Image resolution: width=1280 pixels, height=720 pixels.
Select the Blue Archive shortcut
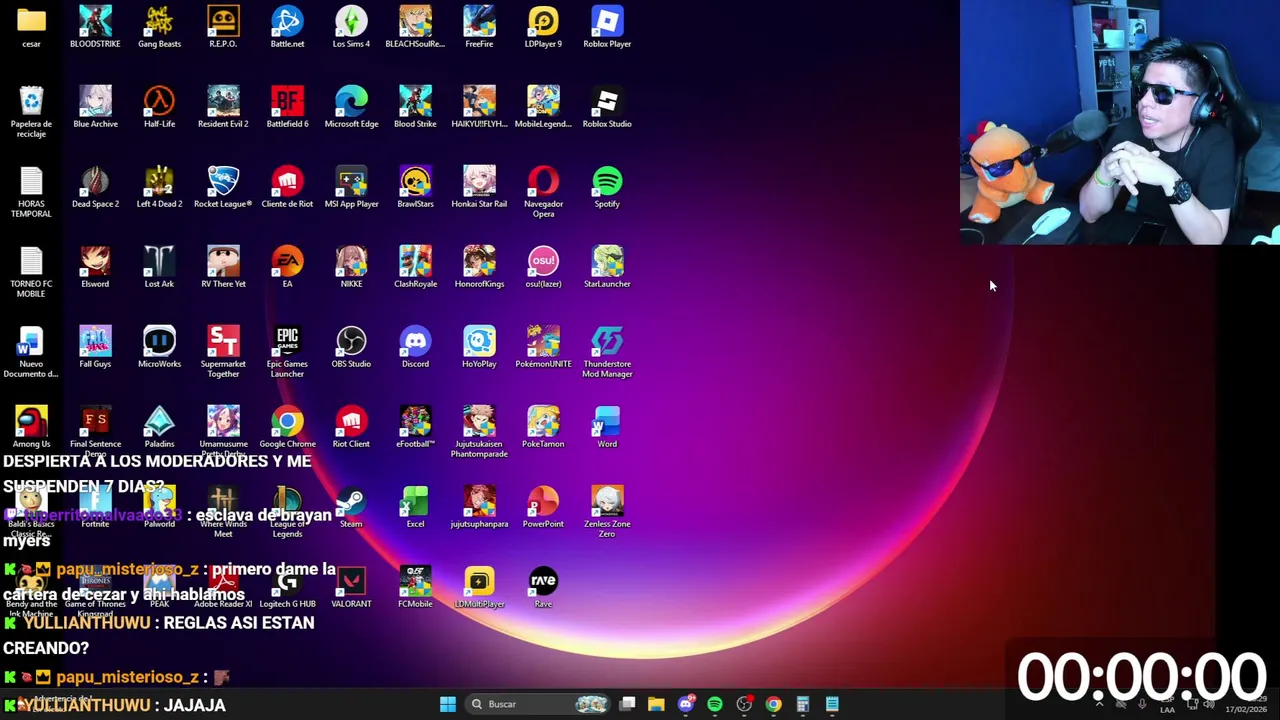pos(95,107)
